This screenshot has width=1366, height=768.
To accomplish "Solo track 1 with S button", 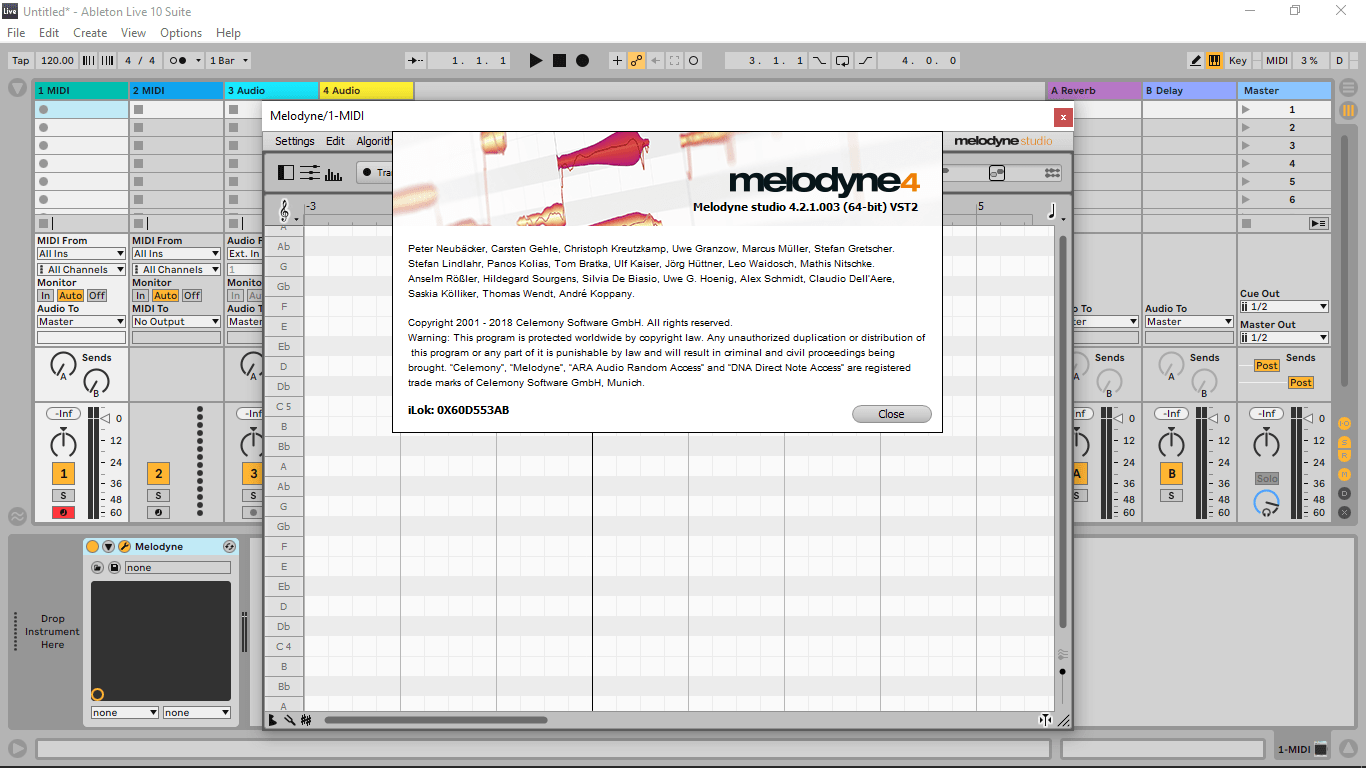I will (x=63, y=496).
